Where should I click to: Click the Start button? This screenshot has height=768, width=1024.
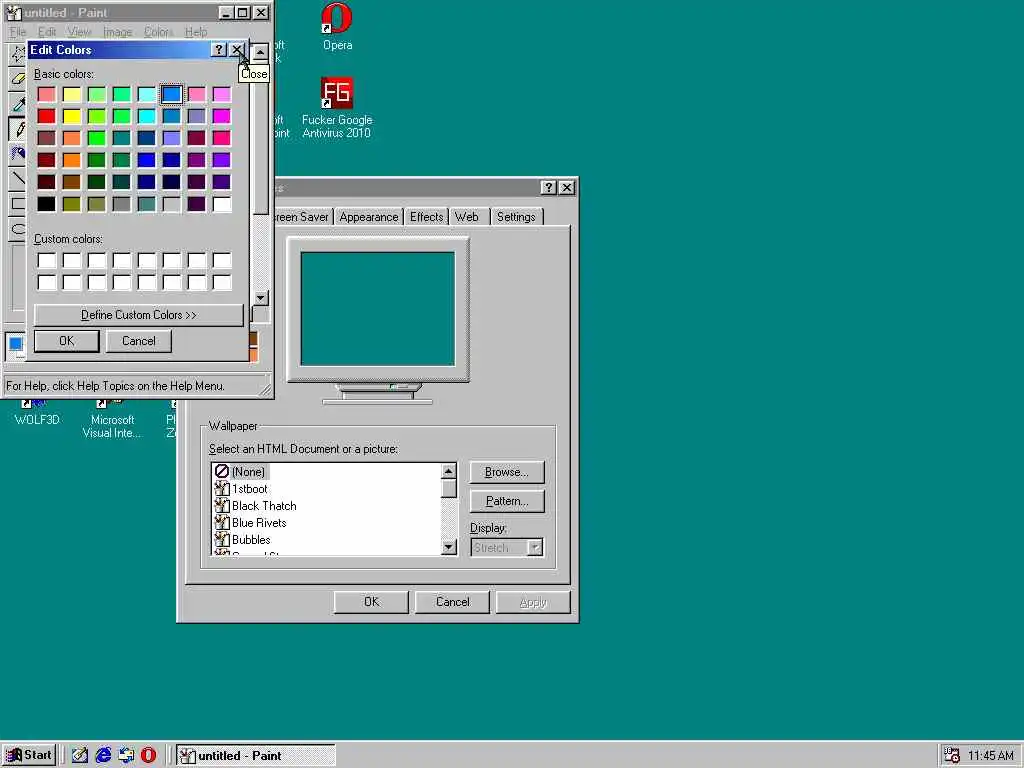coord(29,756)
